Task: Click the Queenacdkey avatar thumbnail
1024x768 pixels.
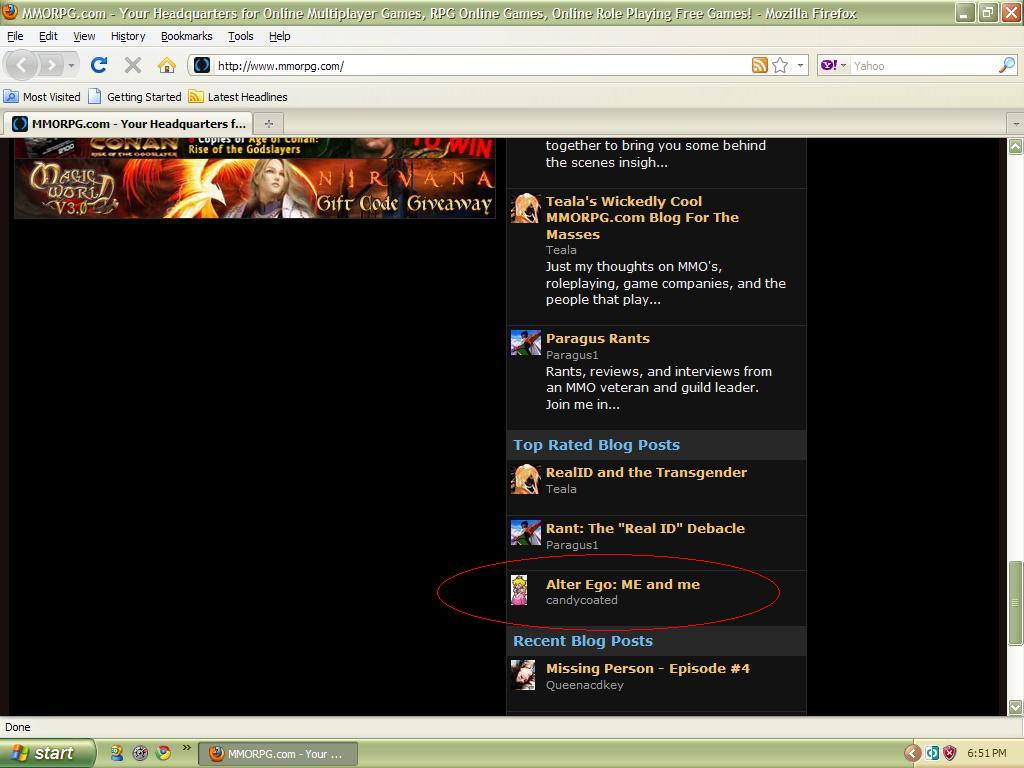Action: [523, 675]
